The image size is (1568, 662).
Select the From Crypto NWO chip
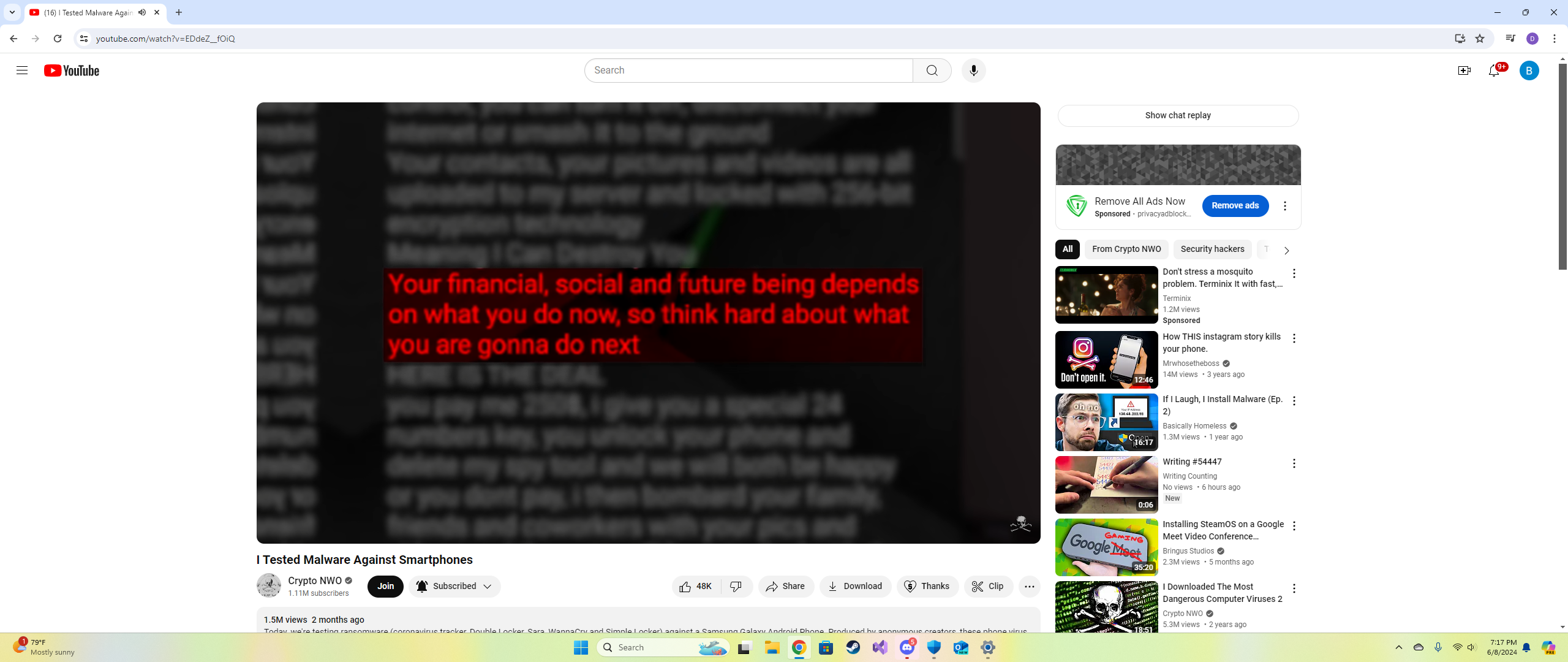click(1126, 249)
